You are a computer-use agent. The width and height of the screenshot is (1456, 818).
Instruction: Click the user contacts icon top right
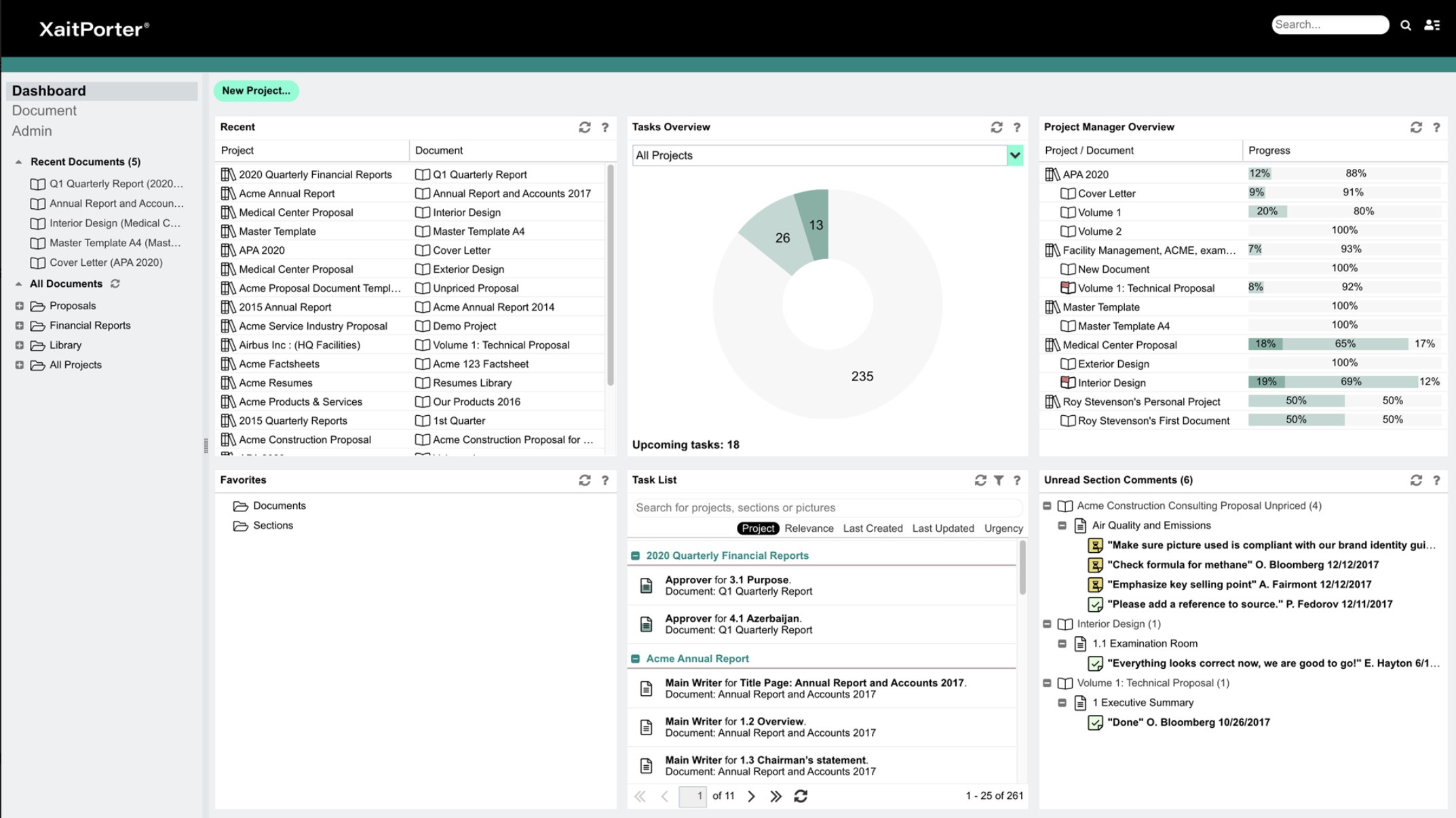point(1431,24)
